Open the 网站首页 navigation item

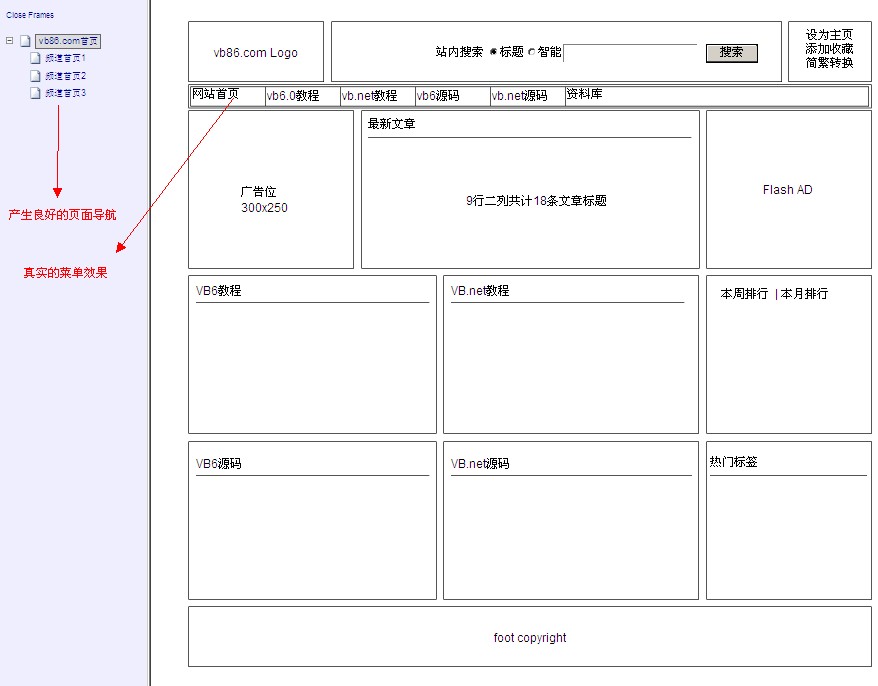click(215, 94)
